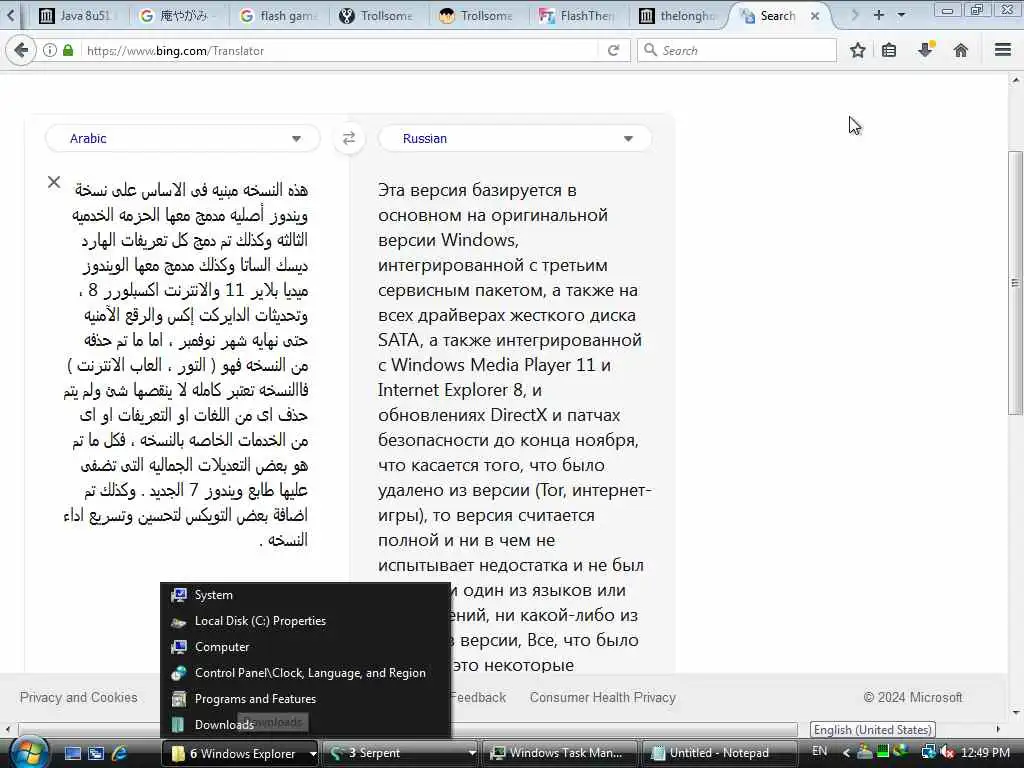The width and height of the screenshot is (1024, 768).
Task: Go to the Firefox home page icon
Action: tap(961, 50)
